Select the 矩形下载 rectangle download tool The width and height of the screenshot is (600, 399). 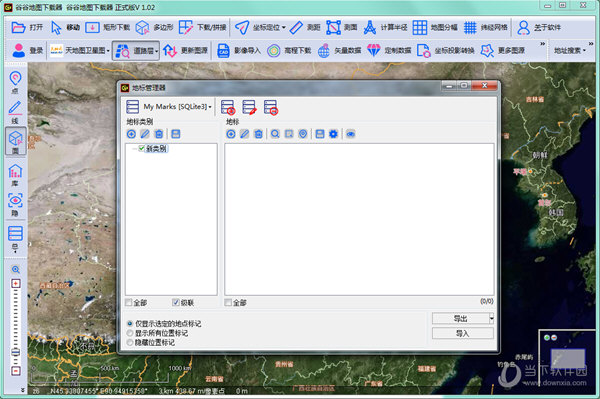click(x=108, y=28)
